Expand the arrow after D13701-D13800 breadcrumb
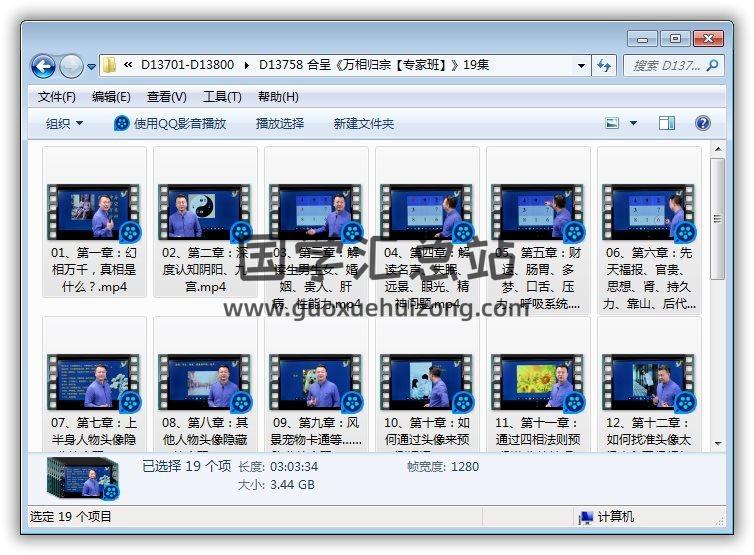754x555 pixels. pos(247,65)
